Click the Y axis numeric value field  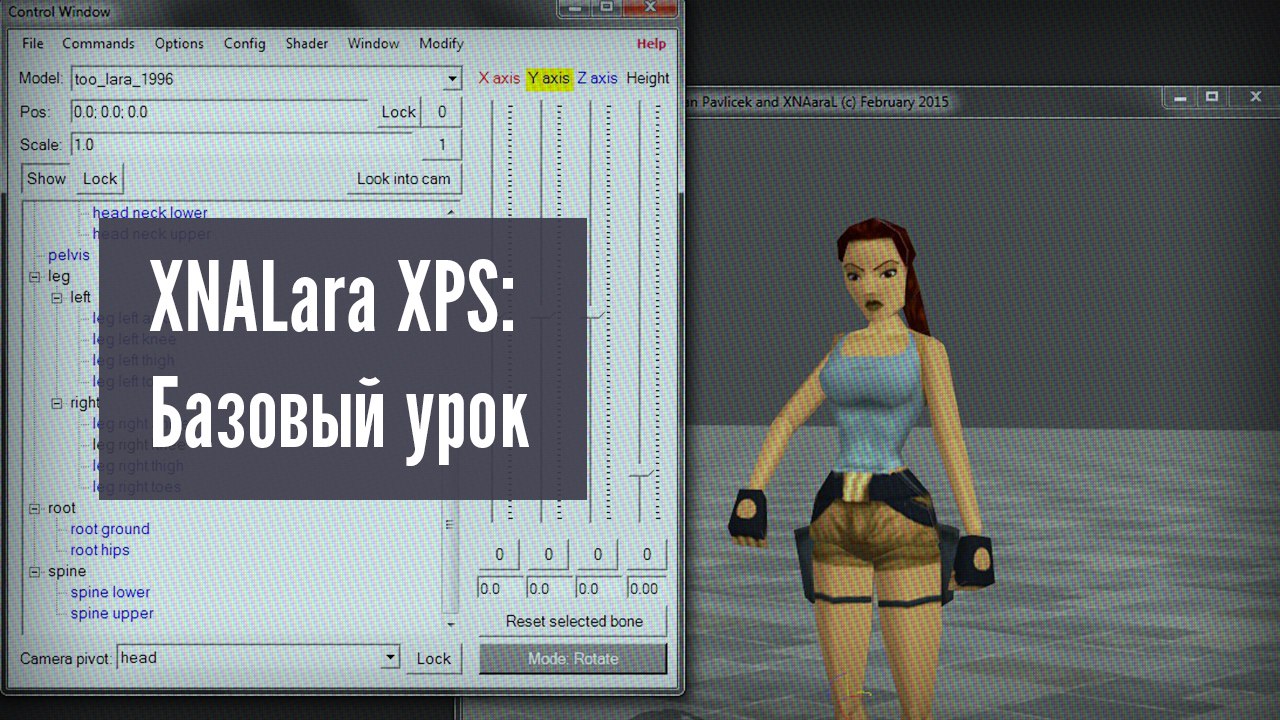coord(549,589)
